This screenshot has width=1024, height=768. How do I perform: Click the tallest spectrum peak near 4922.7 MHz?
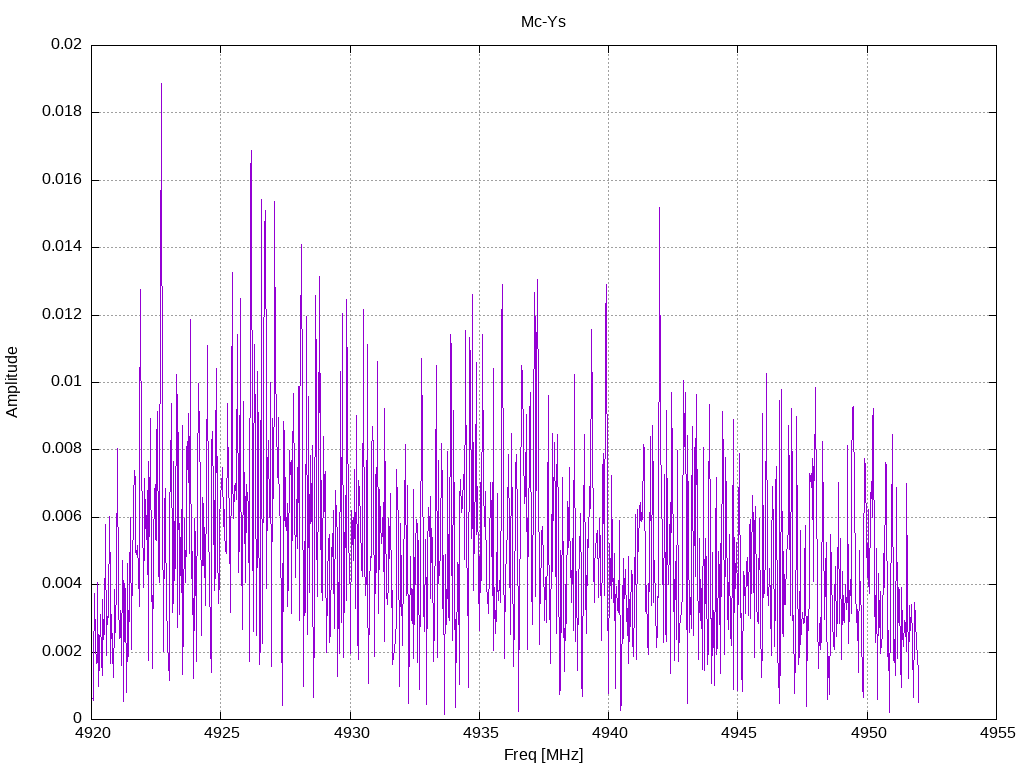161,84
